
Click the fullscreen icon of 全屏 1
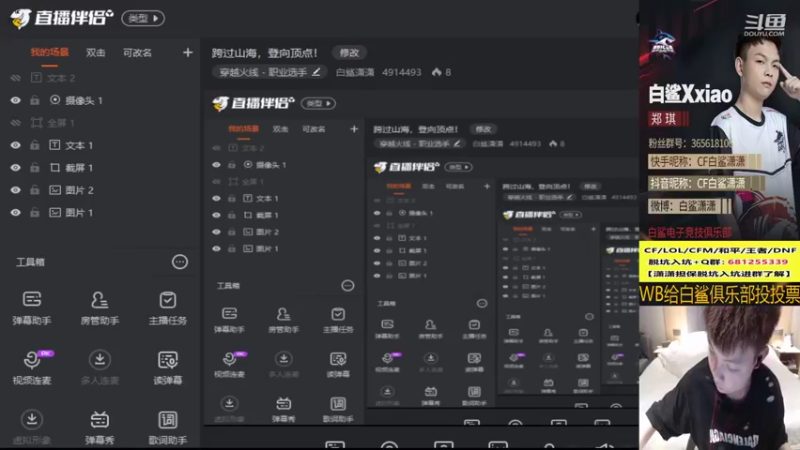[36, 122]
